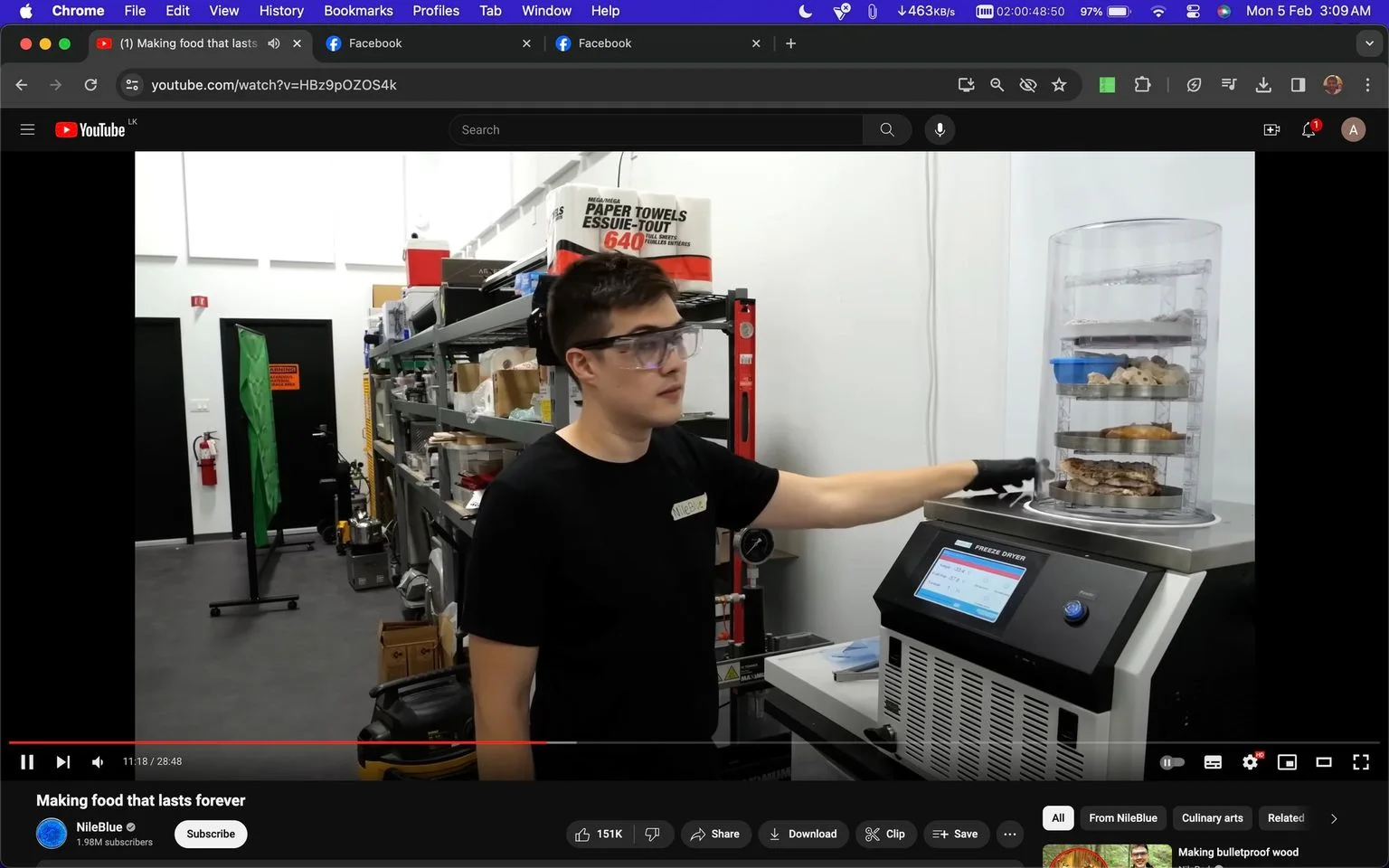Screen dimensions: 1389x868
Task: Open the Bookmarks menu
Action: point(358,11)
